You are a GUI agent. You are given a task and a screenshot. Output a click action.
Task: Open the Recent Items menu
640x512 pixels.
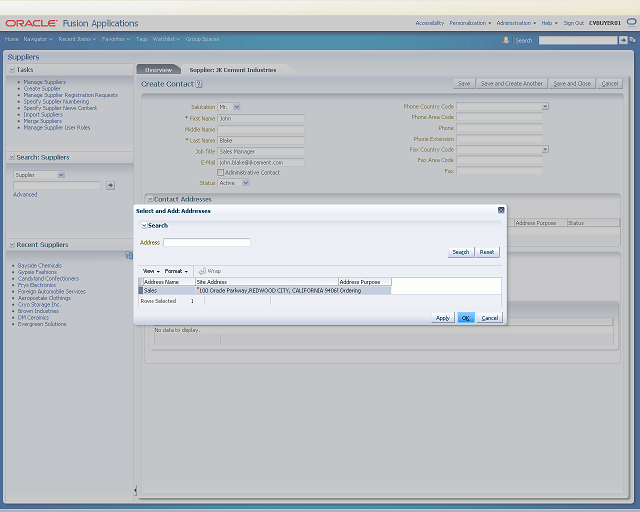click(x=77, y=39)
